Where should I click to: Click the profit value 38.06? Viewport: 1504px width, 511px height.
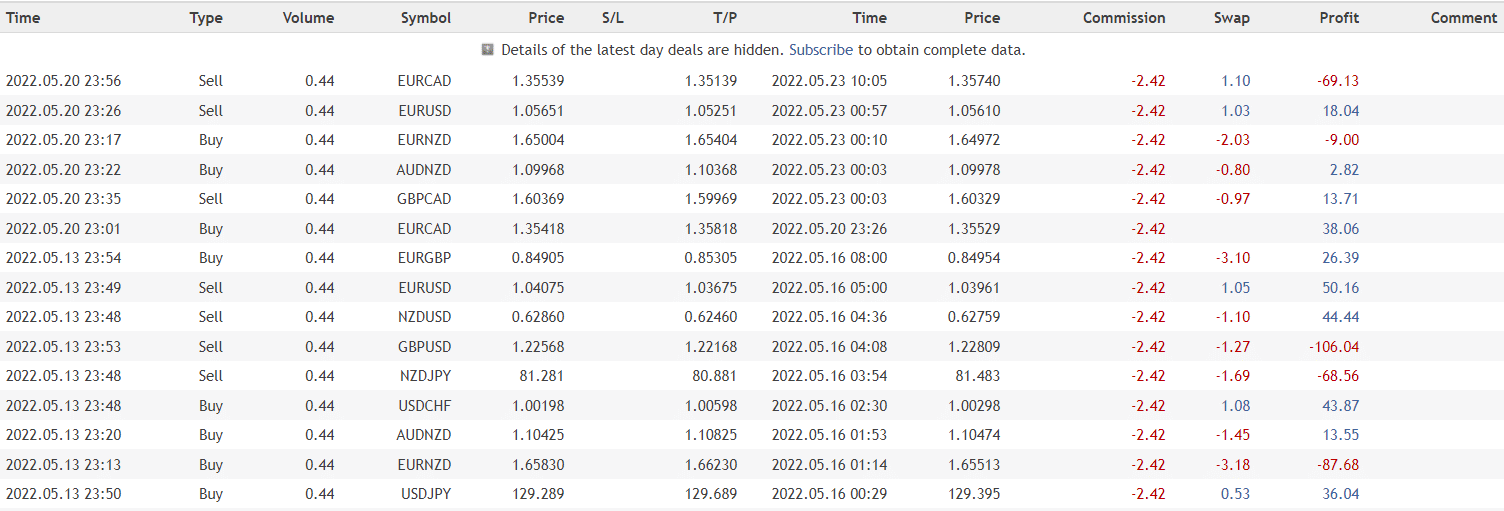[1341, 229]
